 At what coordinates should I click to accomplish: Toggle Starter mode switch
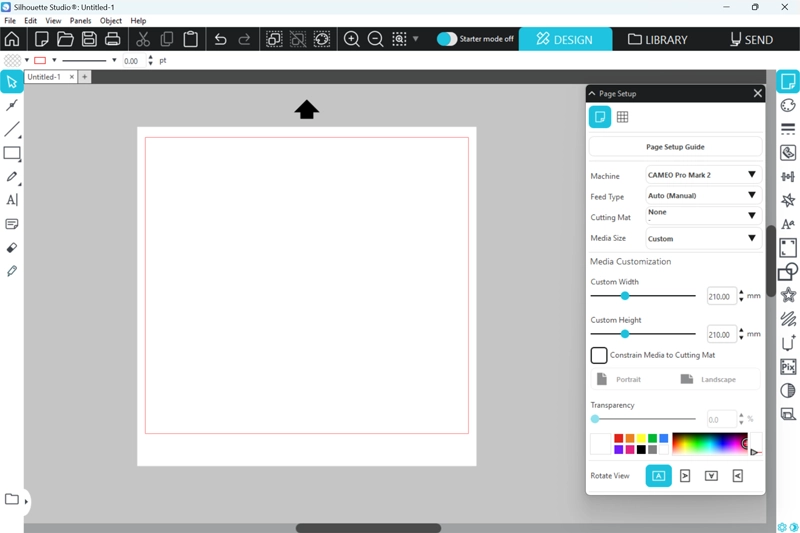[x=447, y=39]
